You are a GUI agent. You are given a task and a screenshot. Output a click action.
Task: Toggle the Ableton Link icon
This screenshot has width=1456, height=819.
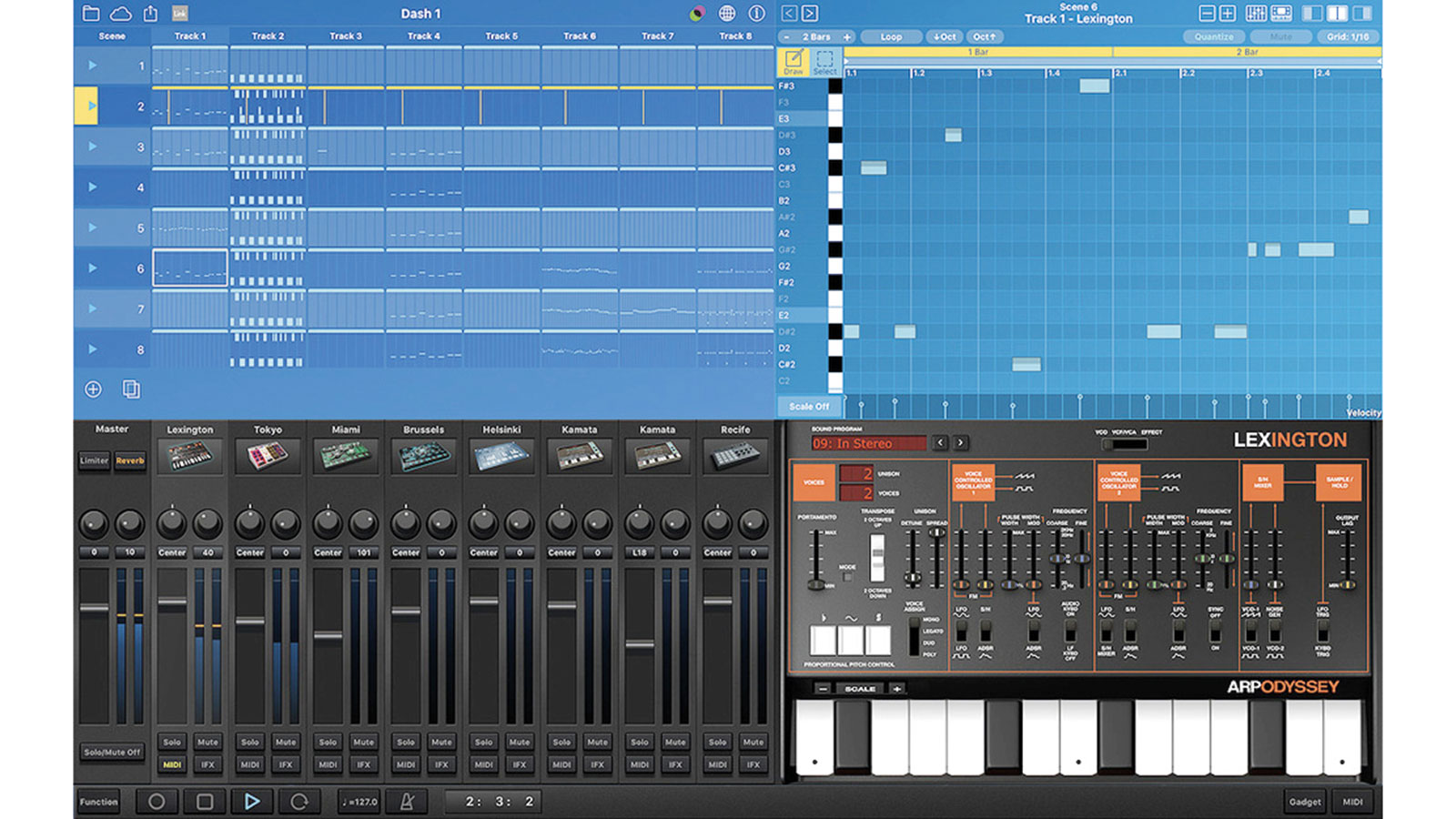click(180, 14)
